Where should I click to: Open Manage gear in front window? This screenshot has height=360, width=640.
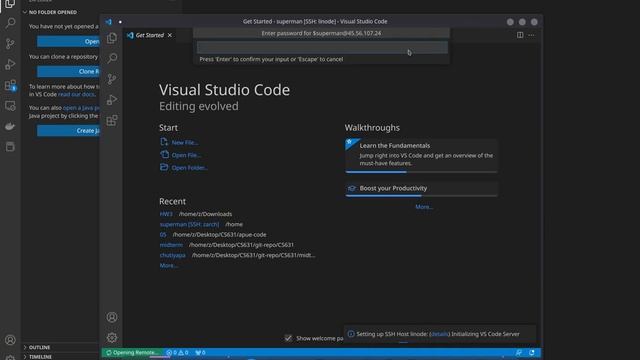112,338
